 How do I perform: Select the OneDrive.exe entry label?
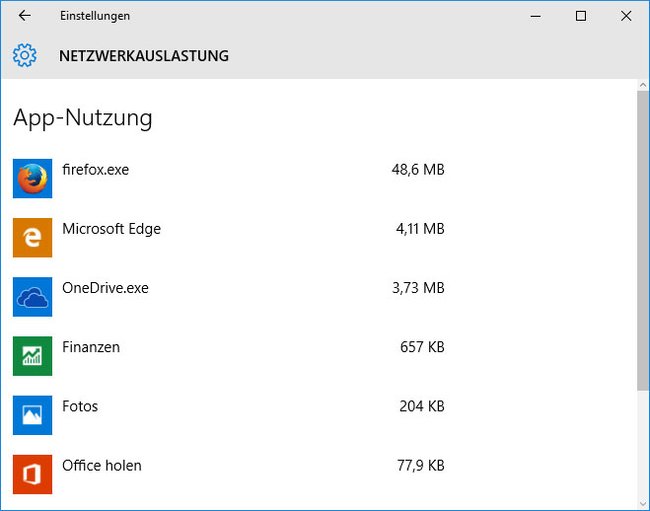coord(105,288)
